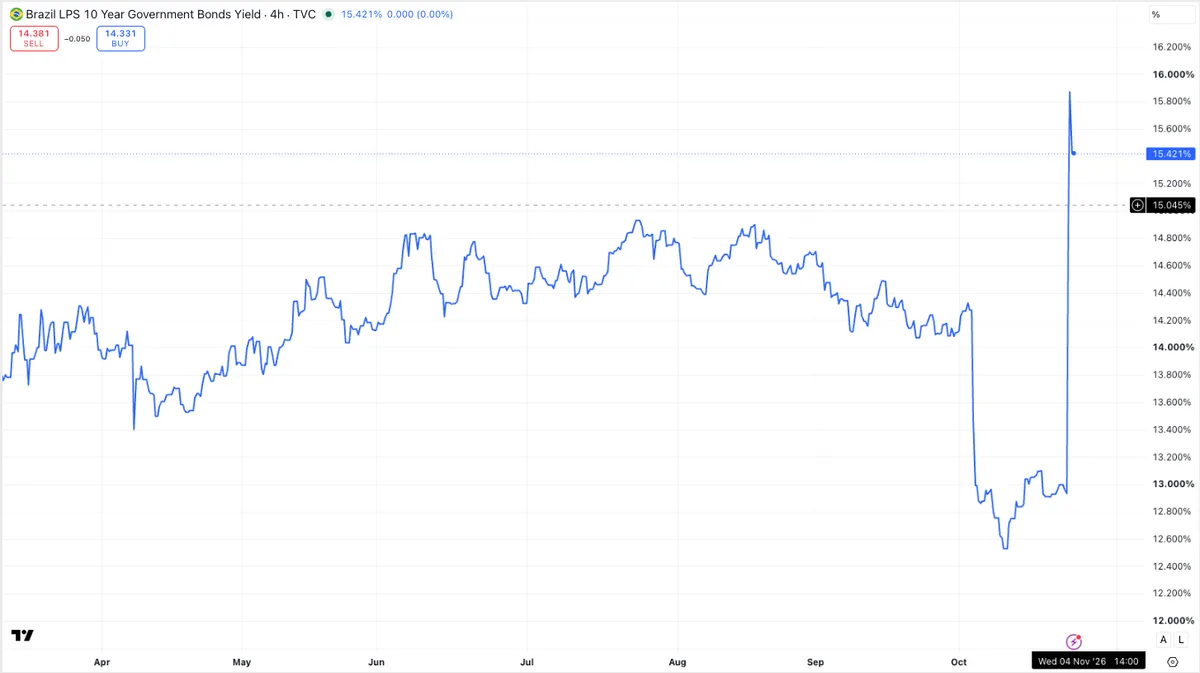
Task: Click the BUY 14.331 button
Action: tap(121, 38)
